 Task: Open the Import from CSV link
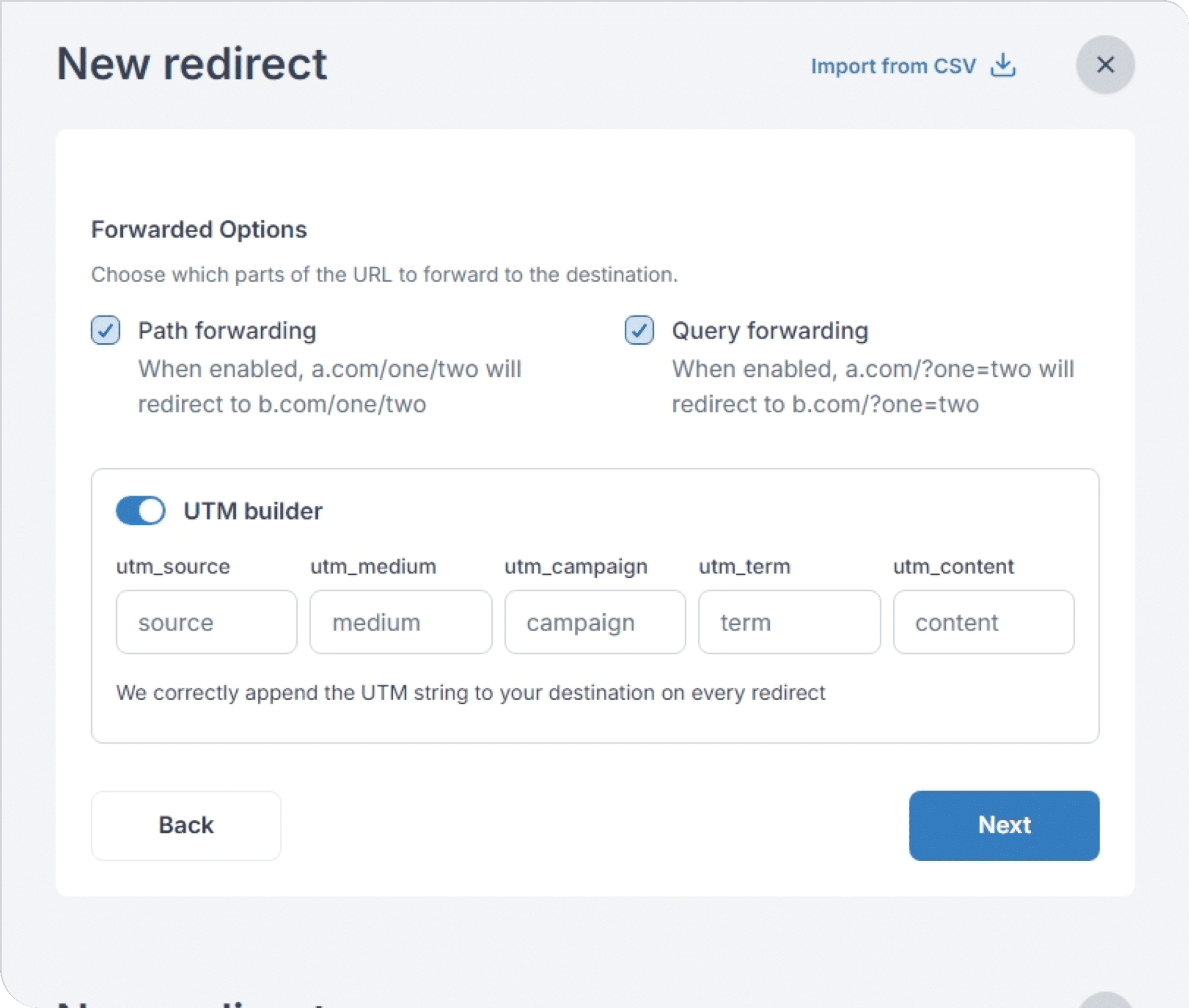point(894,66)
